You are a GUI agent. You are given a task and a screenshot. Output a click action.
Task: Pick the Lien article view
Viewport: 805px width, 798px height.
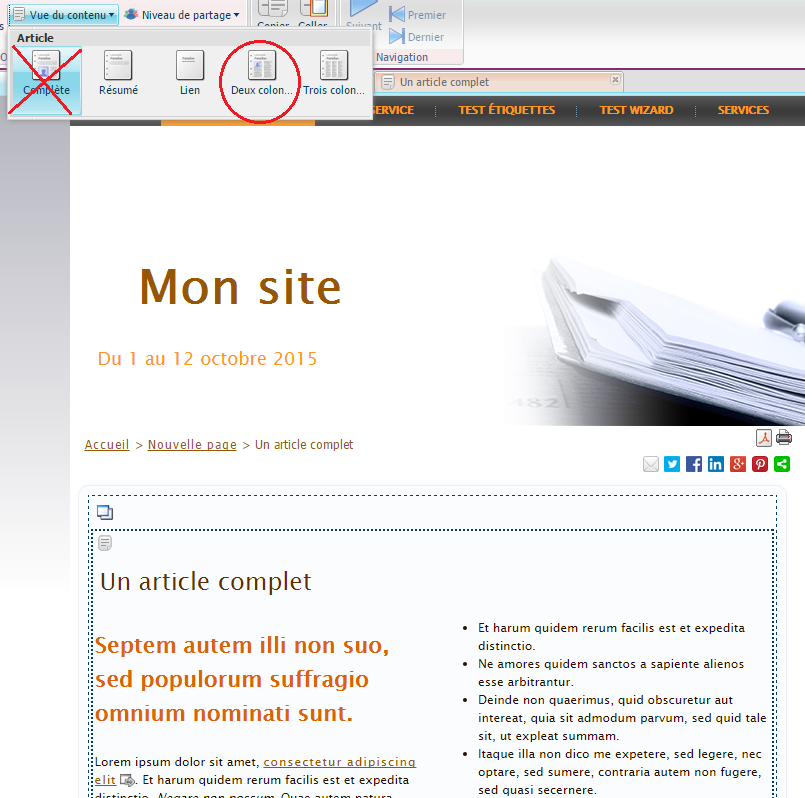(190, 73)
